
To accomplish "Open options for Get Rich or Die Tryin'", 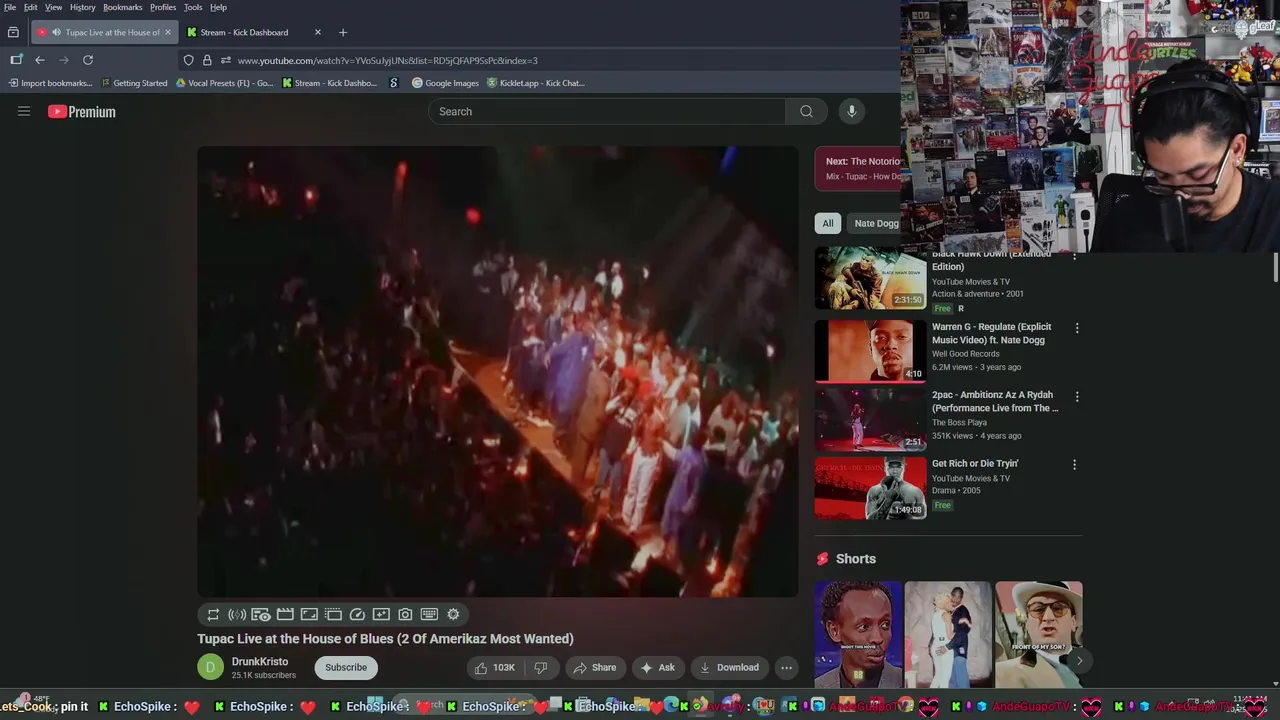I will point(1075,464).
